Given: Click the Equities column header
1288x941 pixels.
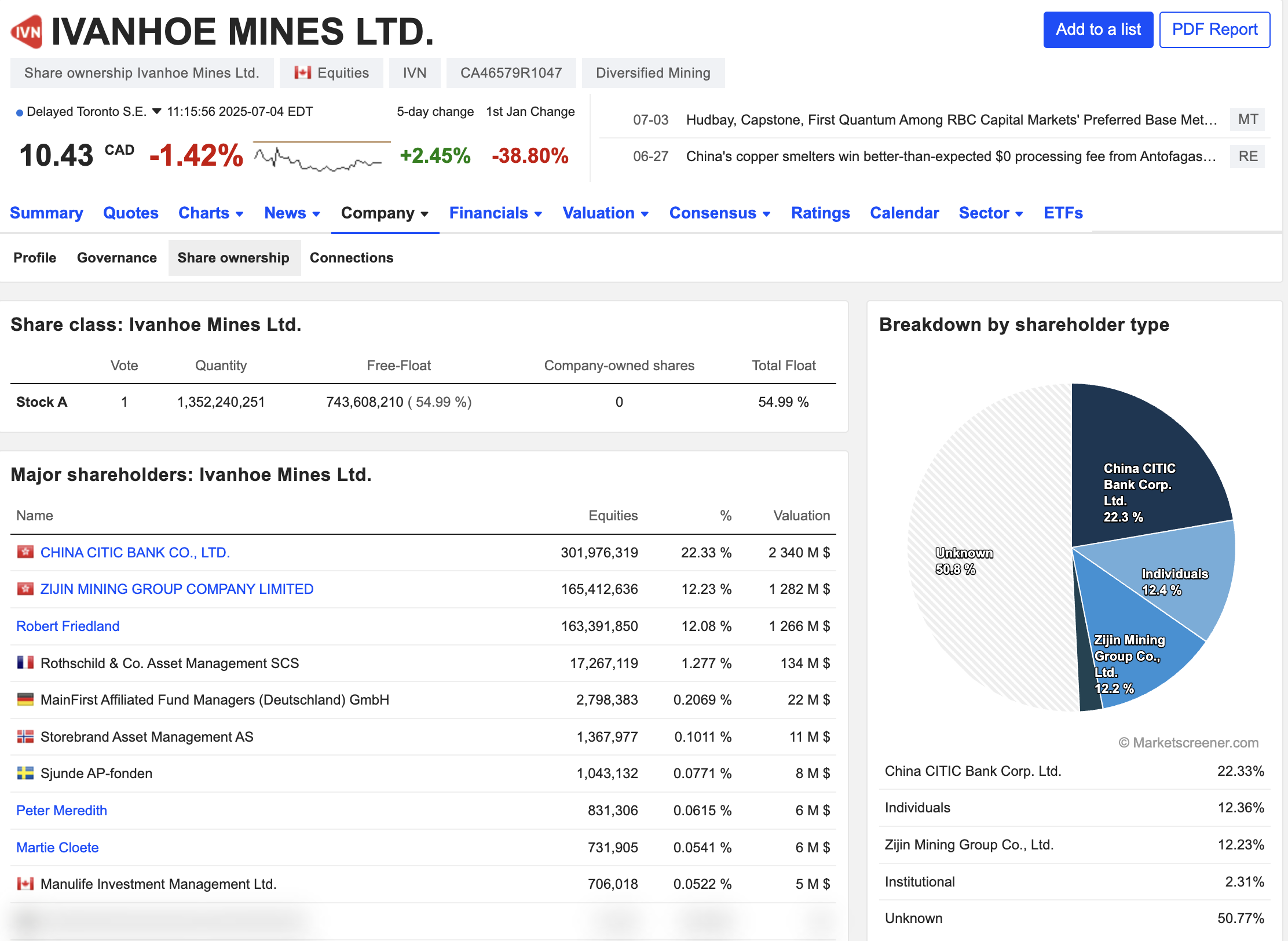Looking at the screenshot, I should pyautogui.click(x=613, y=515).
